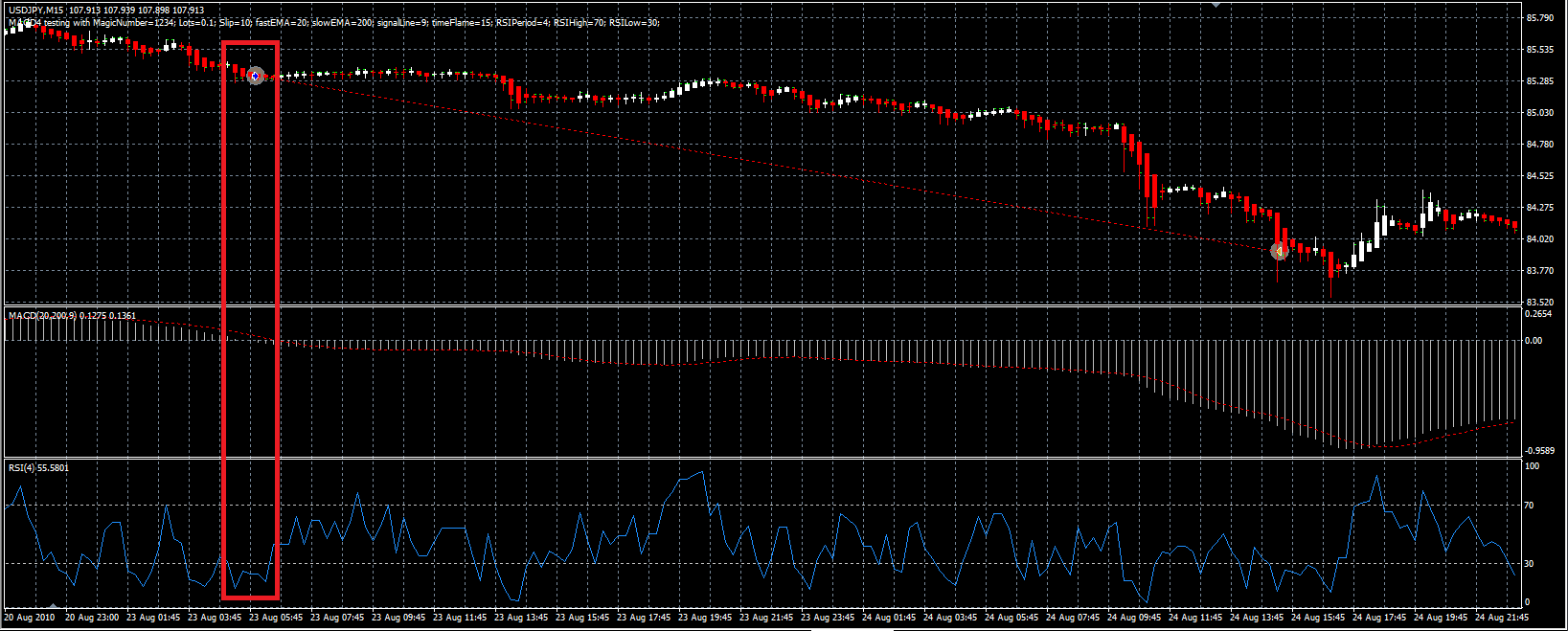1568x631 pixels.
Task: Click the 84.275 price scale label
Action: (x=1540, y=207)
